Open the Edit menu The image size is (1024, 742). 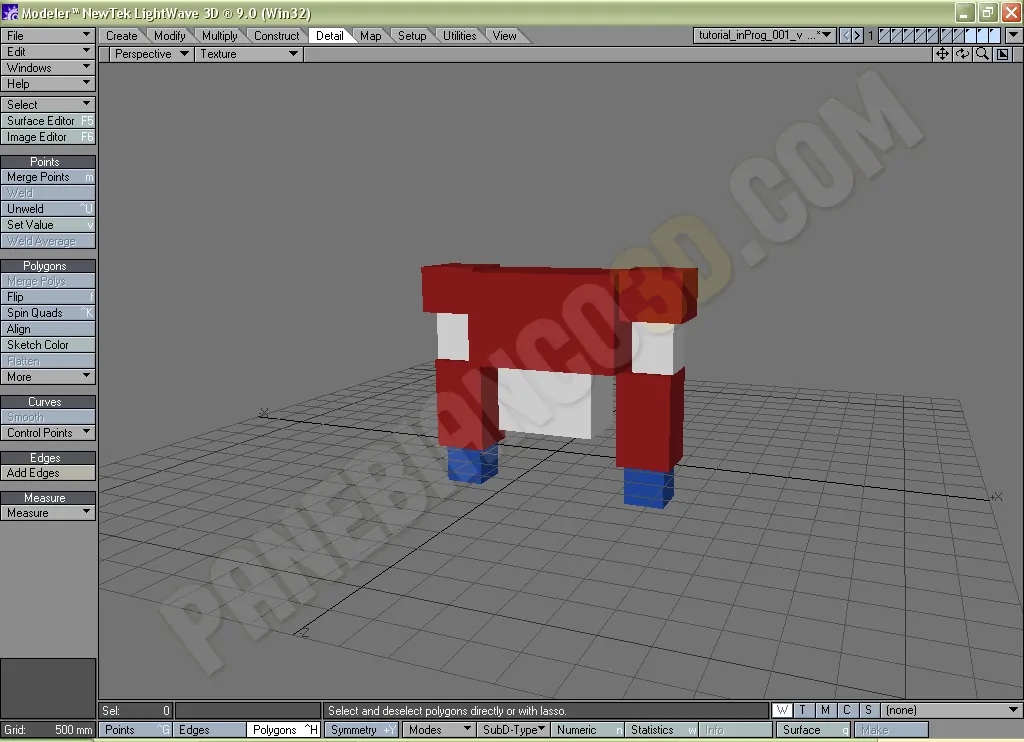point(48,52)
